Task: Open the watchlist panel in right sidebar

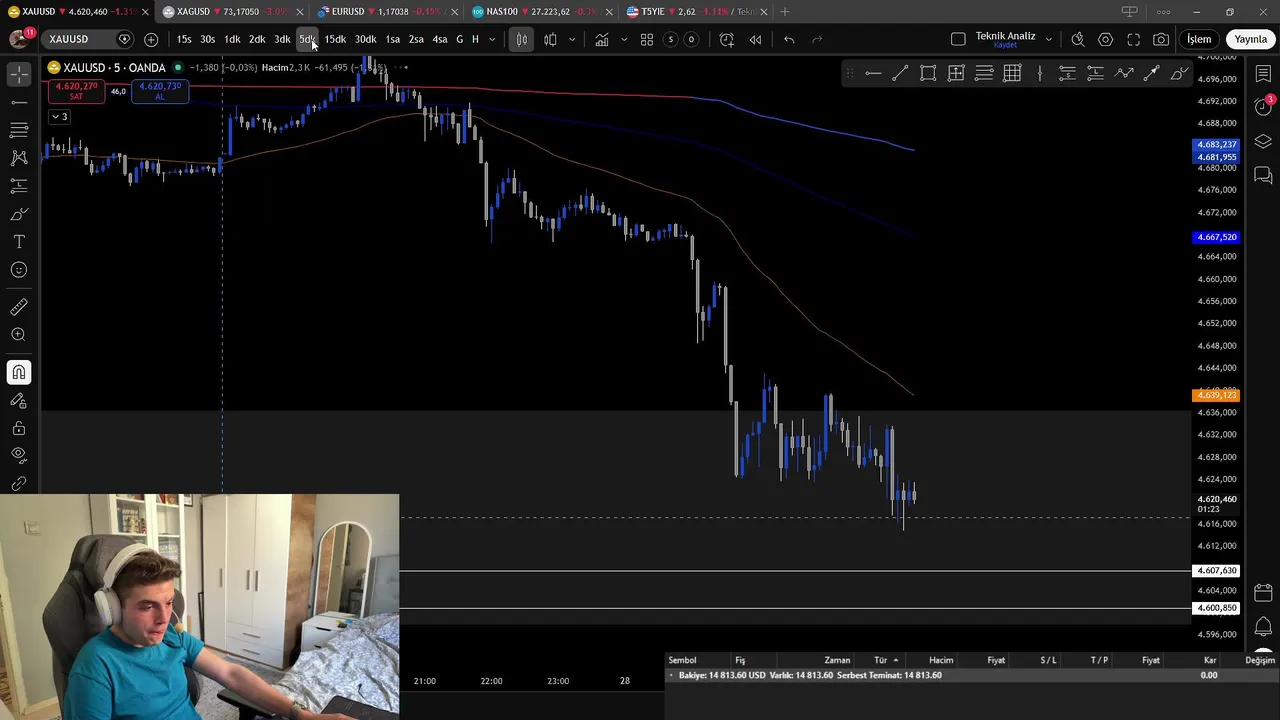Action: pos(1263,74)
